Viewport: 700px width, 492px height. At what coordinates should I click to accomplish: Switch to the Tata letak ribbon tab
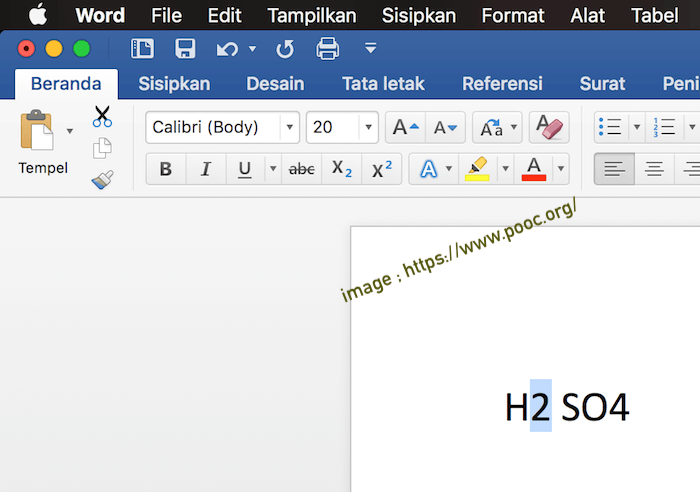click(383, 83)
